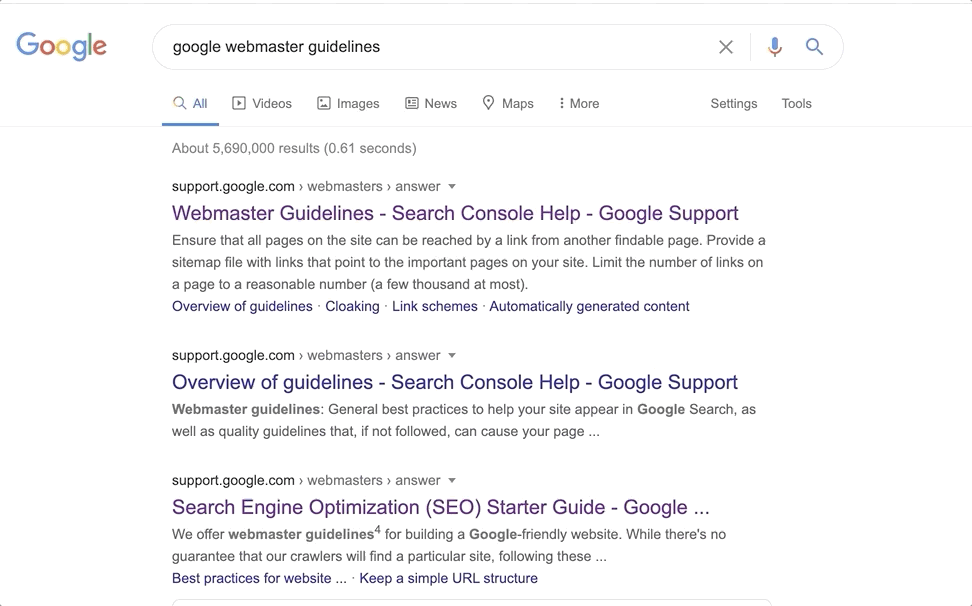Click into the search input field
Image resolution: width=972 pixels, height=606 pixels.
[x=430, y=47]
